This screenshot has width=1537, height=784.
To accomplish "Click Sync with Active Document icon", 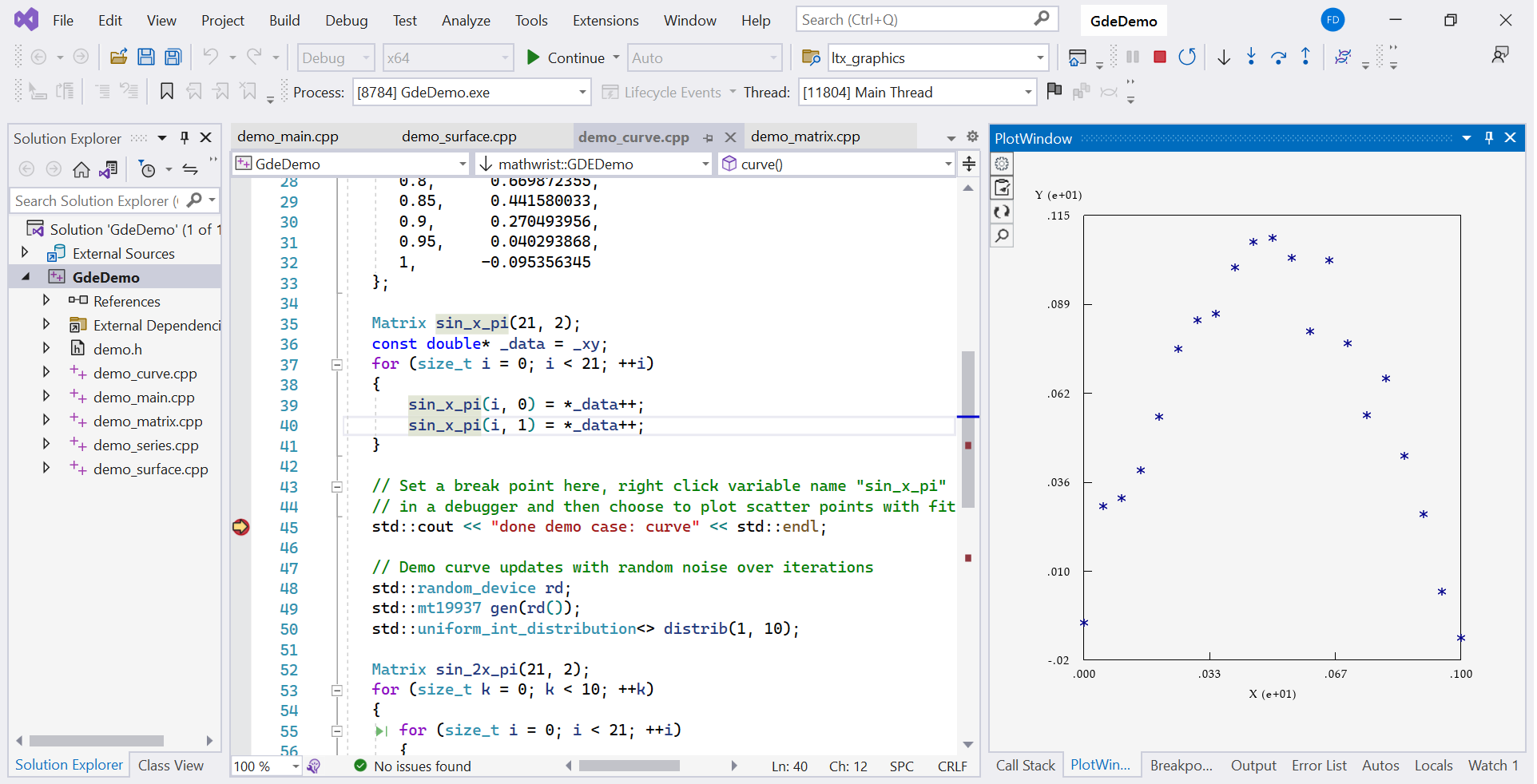I will pyautogui.click(x=190, y=169).
